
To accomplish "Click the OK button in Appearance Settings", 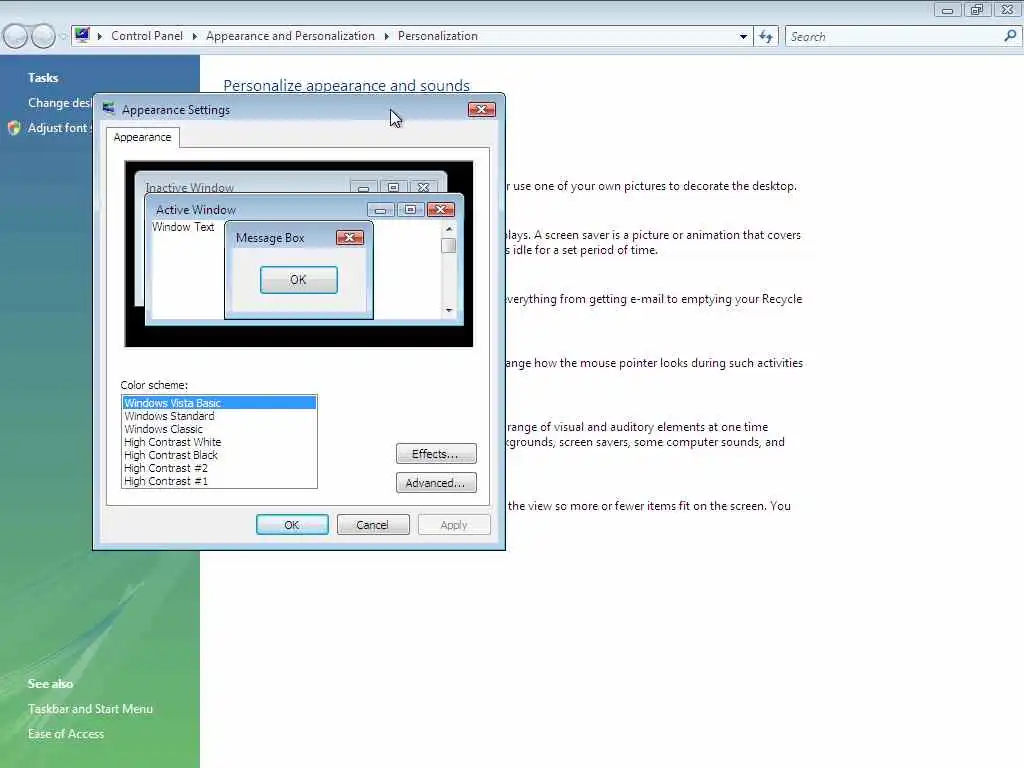I will pyautogui.click(x=292, y=524).
